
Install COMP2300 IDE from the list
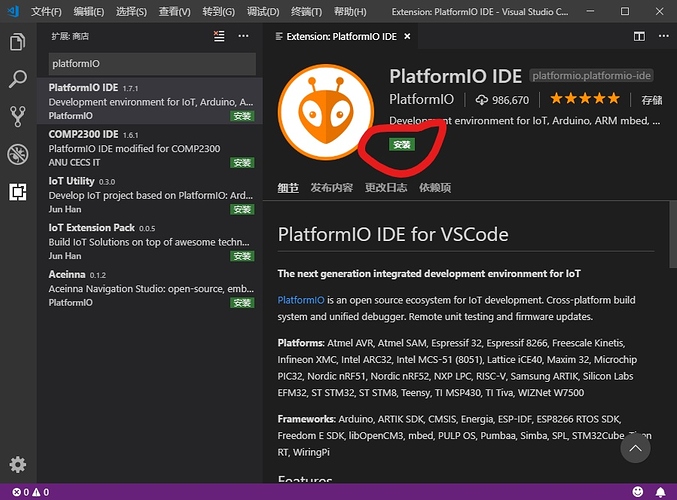click(x=242, y=163)
